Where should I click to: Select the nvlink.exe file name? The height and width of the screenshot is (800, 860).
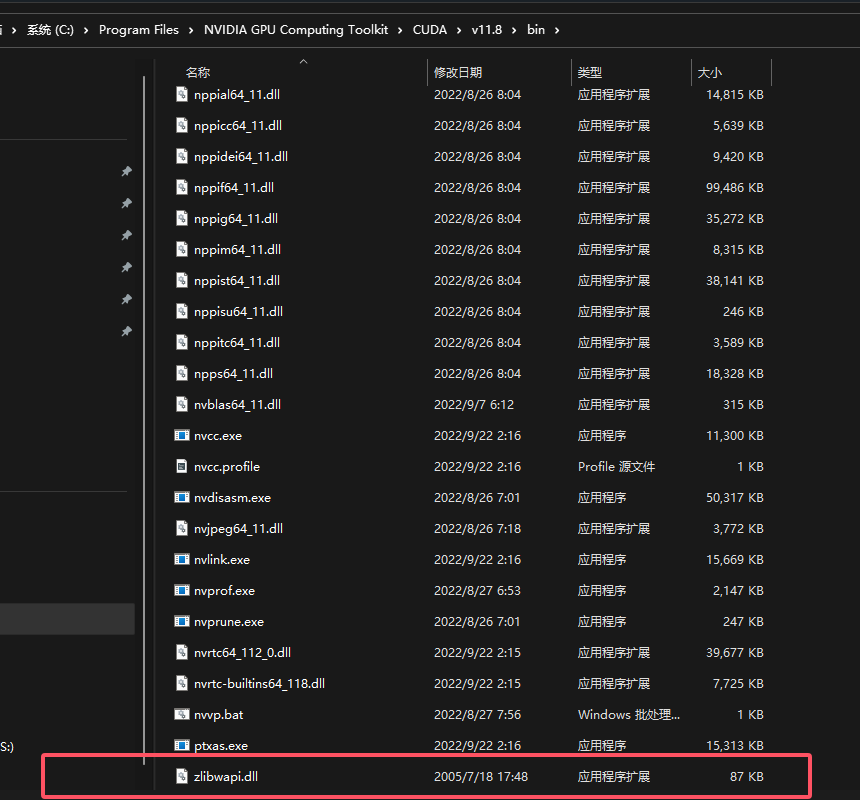click(222, 560)
